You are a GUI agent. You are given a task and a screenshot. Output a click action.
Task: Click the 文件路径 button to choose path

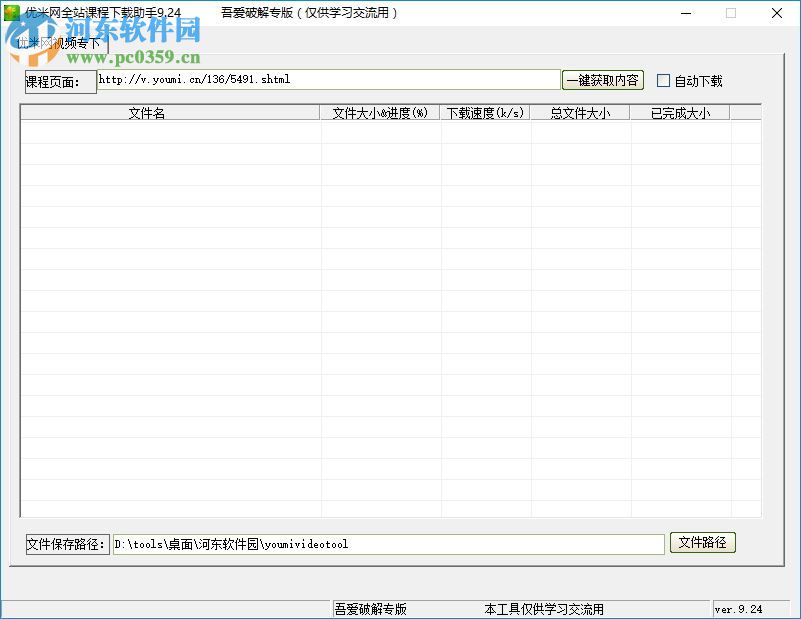pos(702,542)
